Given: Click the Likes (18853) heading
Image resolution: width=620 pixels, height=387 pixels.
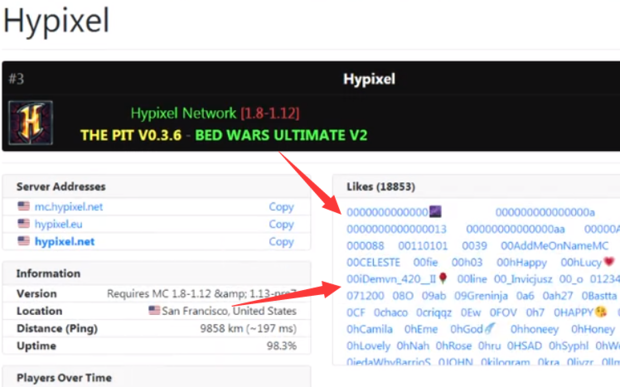Looking at the screenshot, I should (381, 187).
